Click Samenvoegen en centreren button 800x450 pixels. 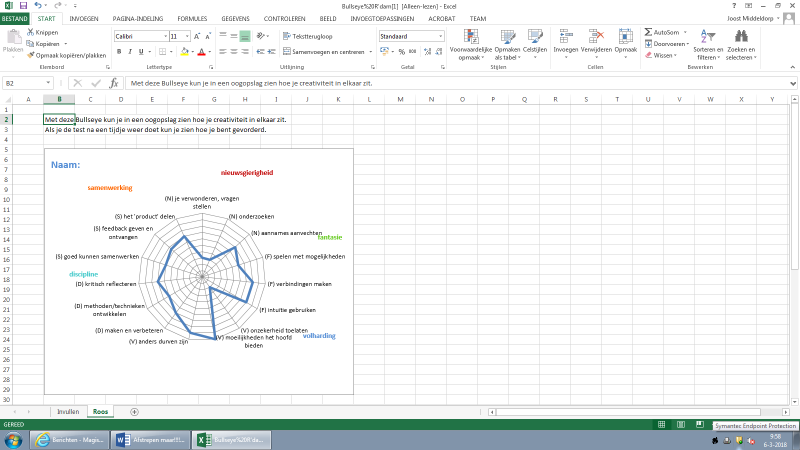tap(322, 51)
